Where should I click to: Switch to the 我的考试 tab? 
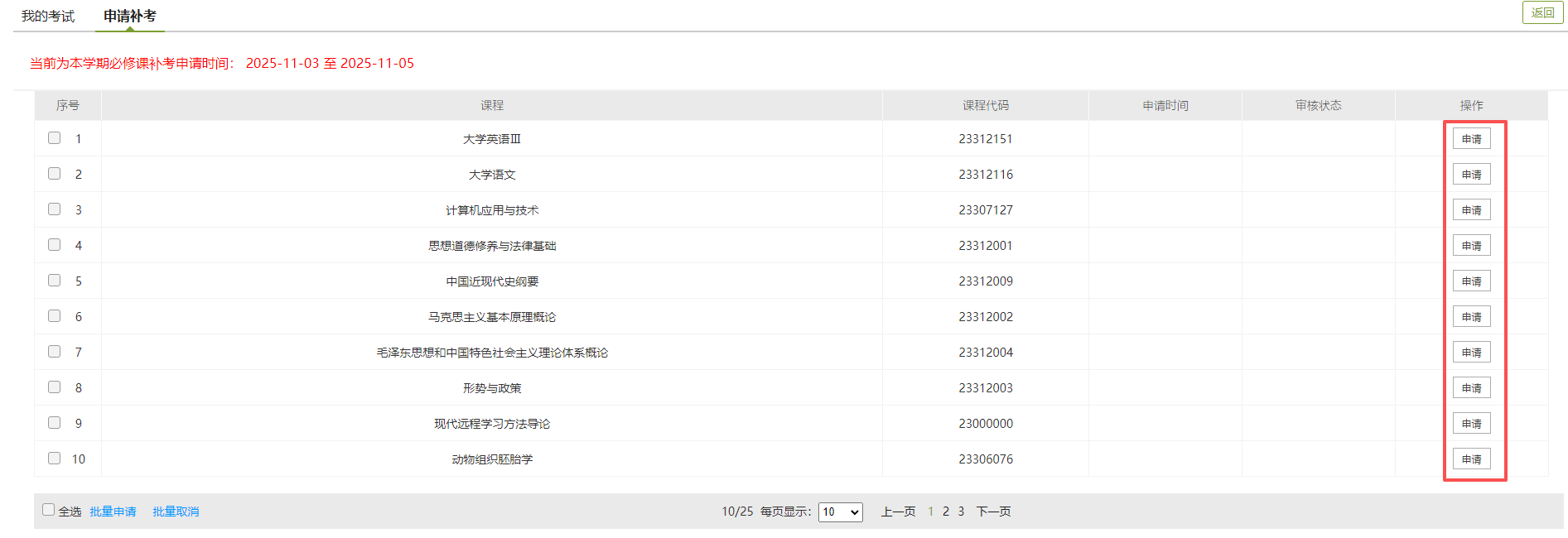[x=48, y=17]
